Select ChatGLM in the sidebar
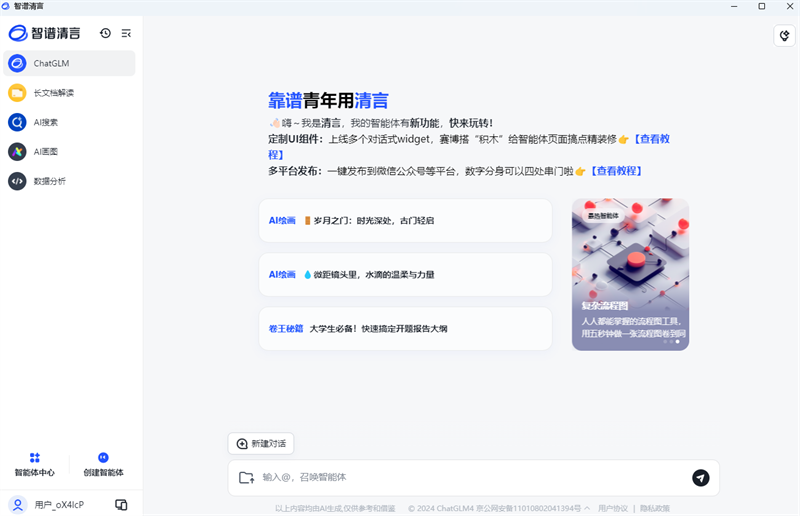This screenshot has height=516, width=800. (69, 63)
